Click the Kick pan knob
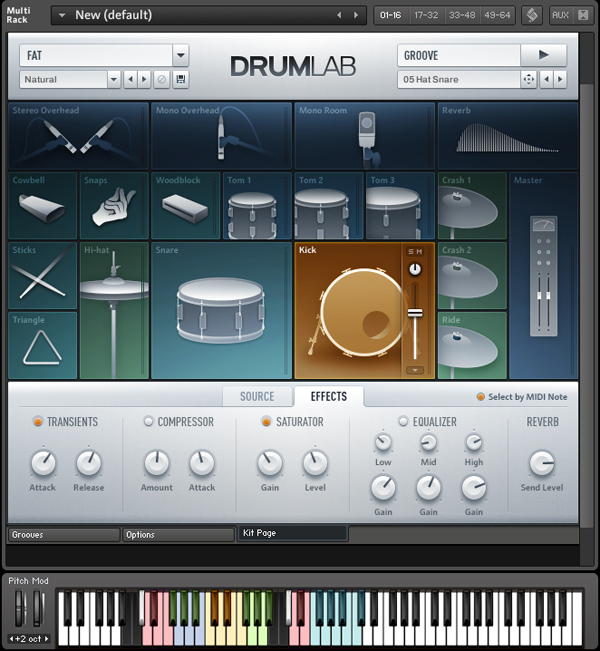600x651 pixels. click(415, 269)
